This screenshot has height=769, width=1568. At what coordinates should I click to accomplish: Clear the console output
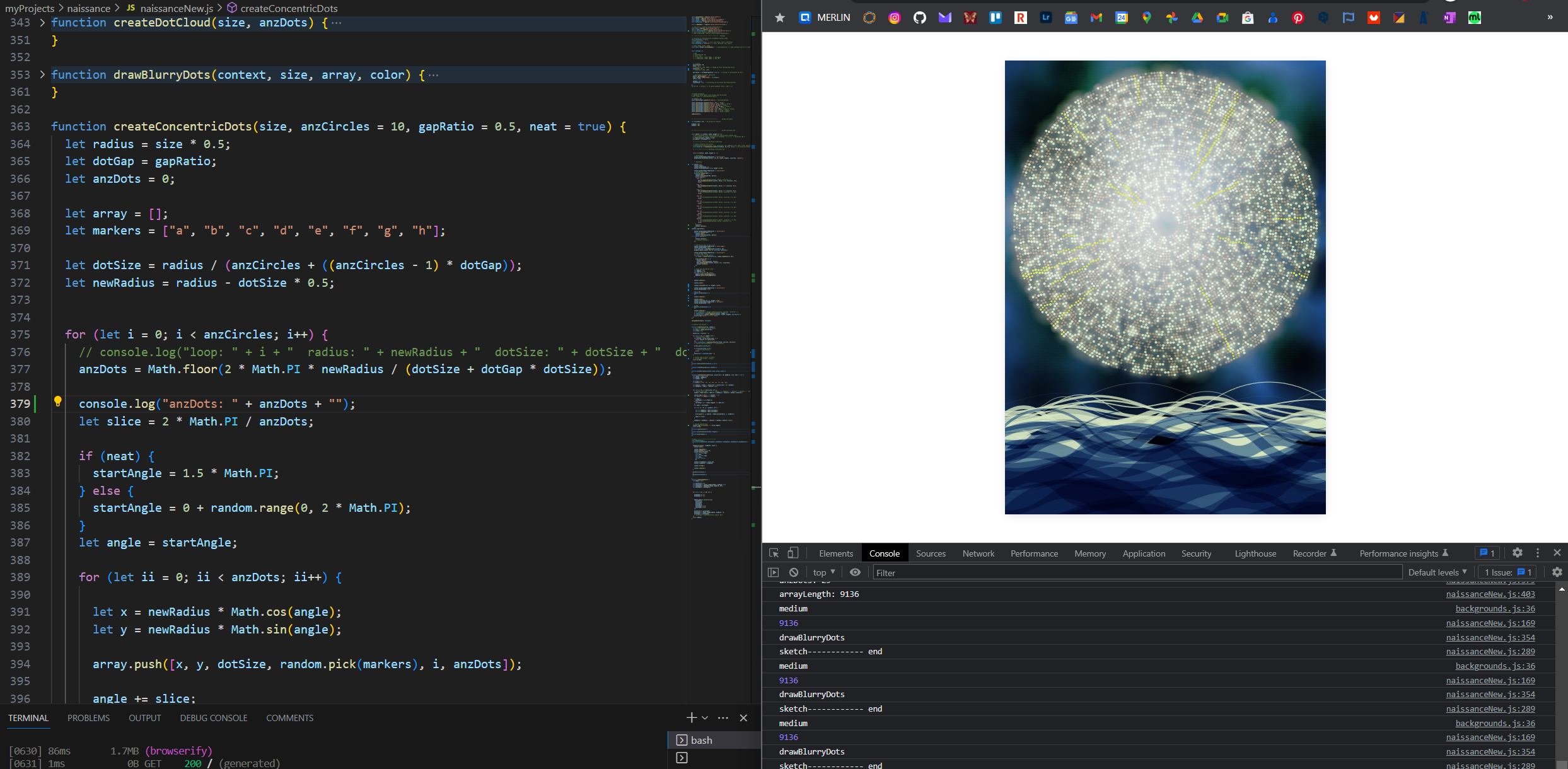794,572
